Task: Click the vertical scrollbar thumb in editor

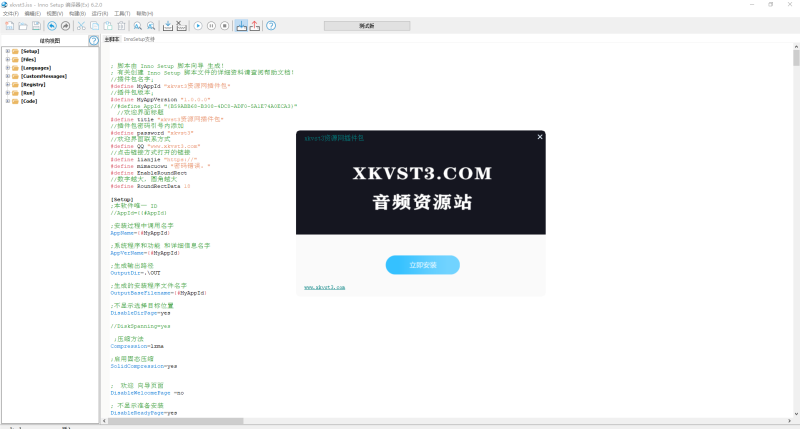Action: pyautogui.click(x=796, y=58)
